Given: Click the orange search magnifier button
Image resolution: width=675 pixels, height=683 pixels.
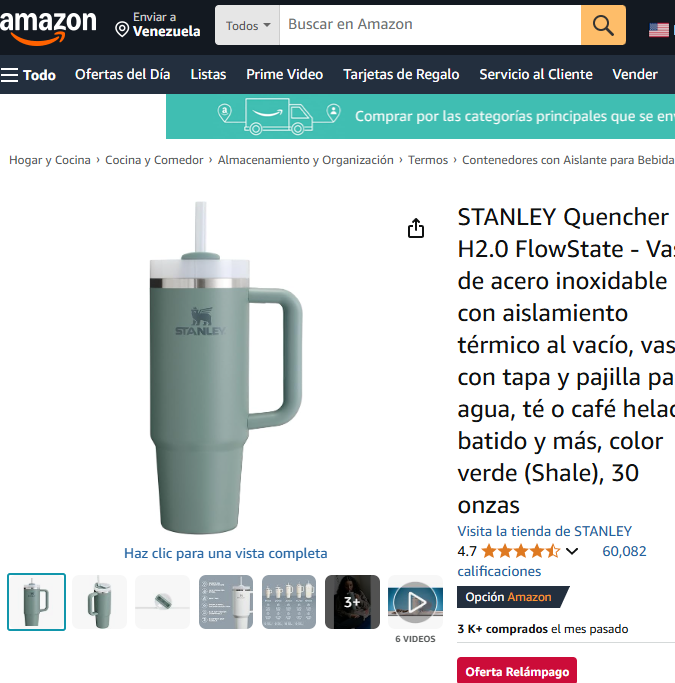Looking at the screenshot, I should (x=603, y=25).
